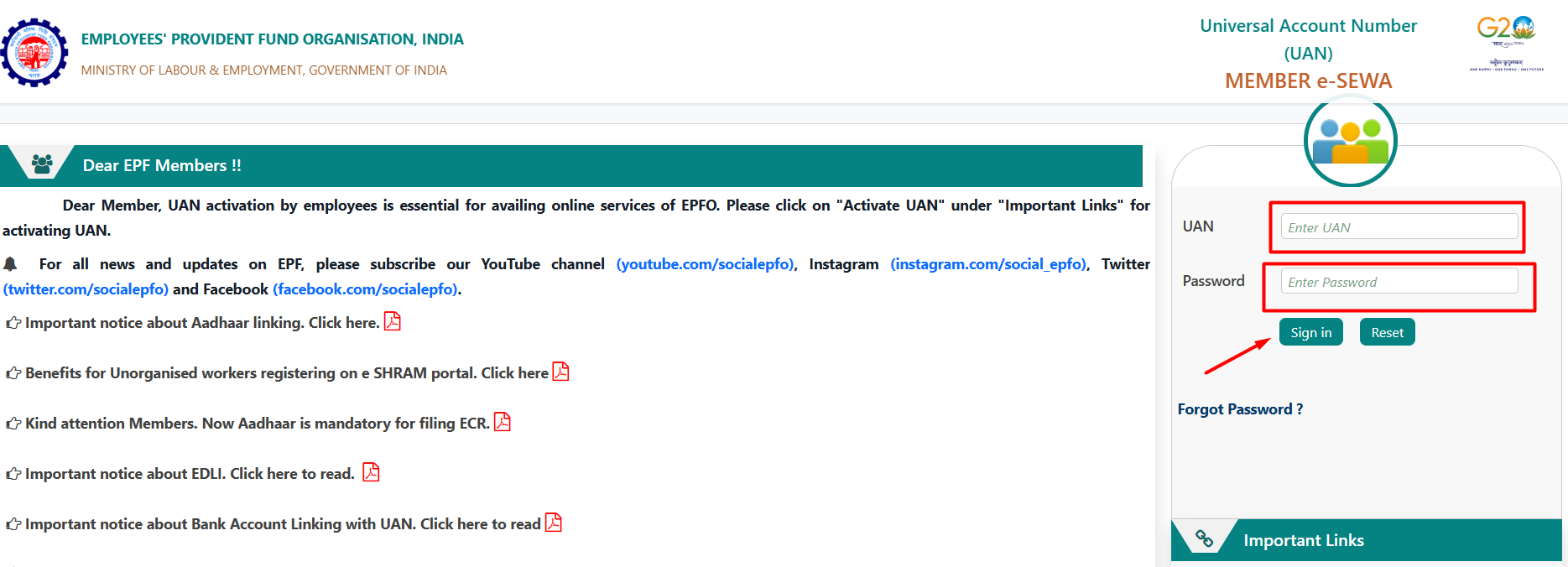Click the G20 logo

pyautogui.click(x=1506, y=40)
